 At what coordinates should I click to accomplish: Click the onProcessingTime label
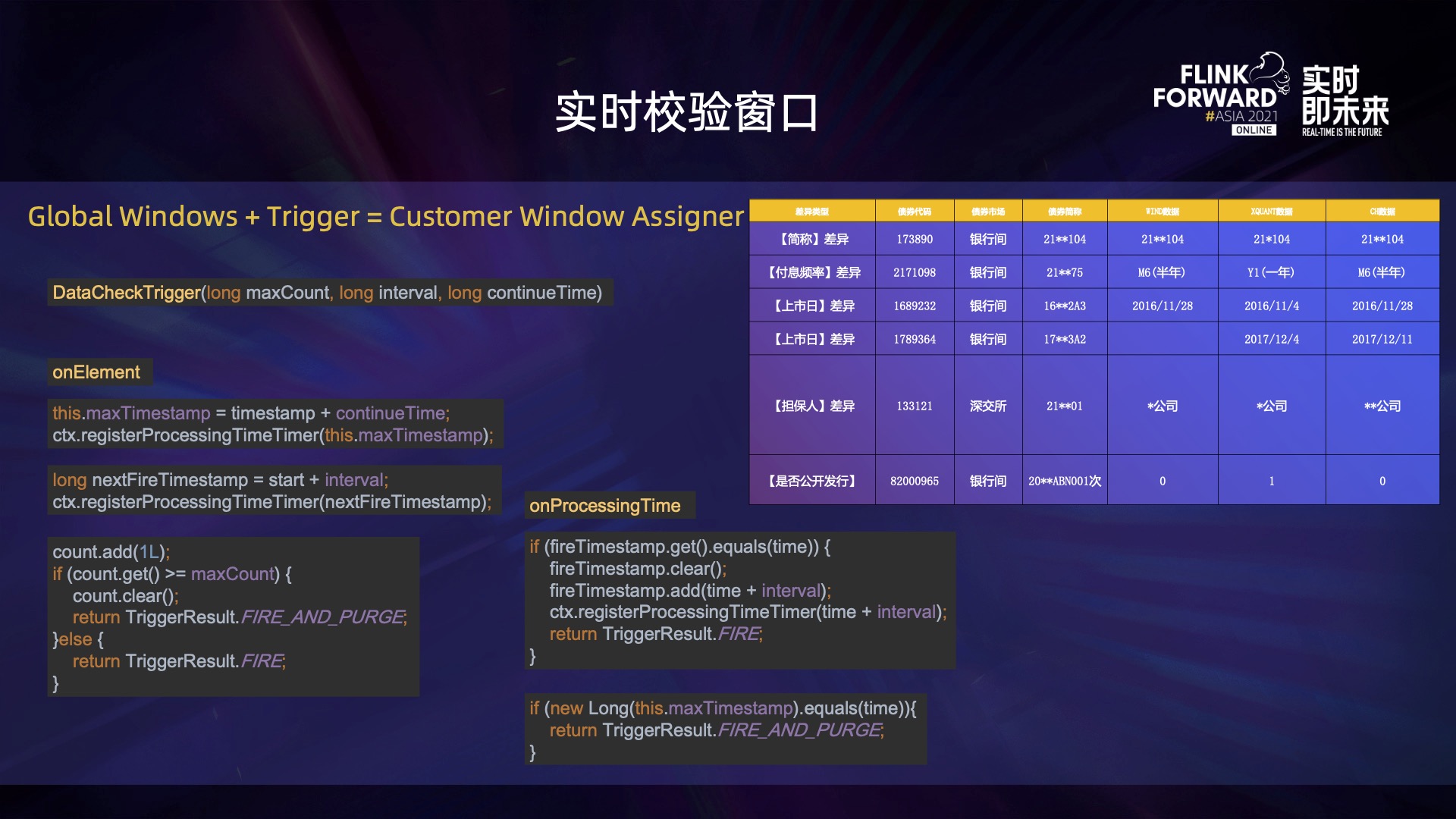pyautogui.click(x=605, y=506)
